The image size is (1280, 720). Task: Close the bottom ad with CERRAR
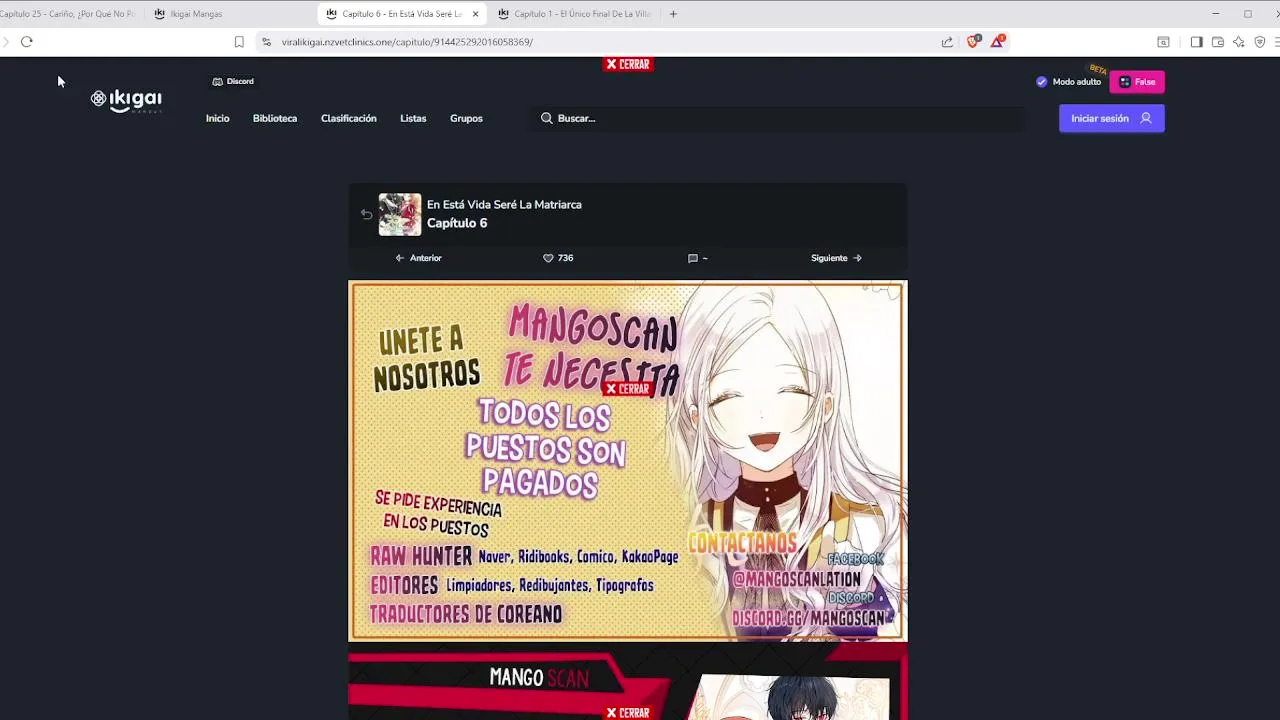tap(628, 713)
